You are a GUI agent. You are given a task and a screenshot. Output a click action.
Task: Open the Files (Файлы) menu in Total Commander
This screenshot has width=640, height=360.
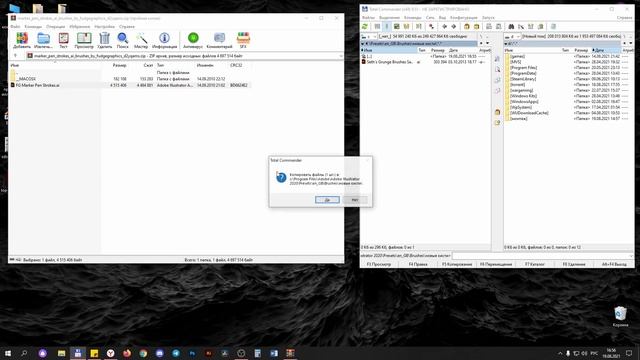click(x=368, y=18)
